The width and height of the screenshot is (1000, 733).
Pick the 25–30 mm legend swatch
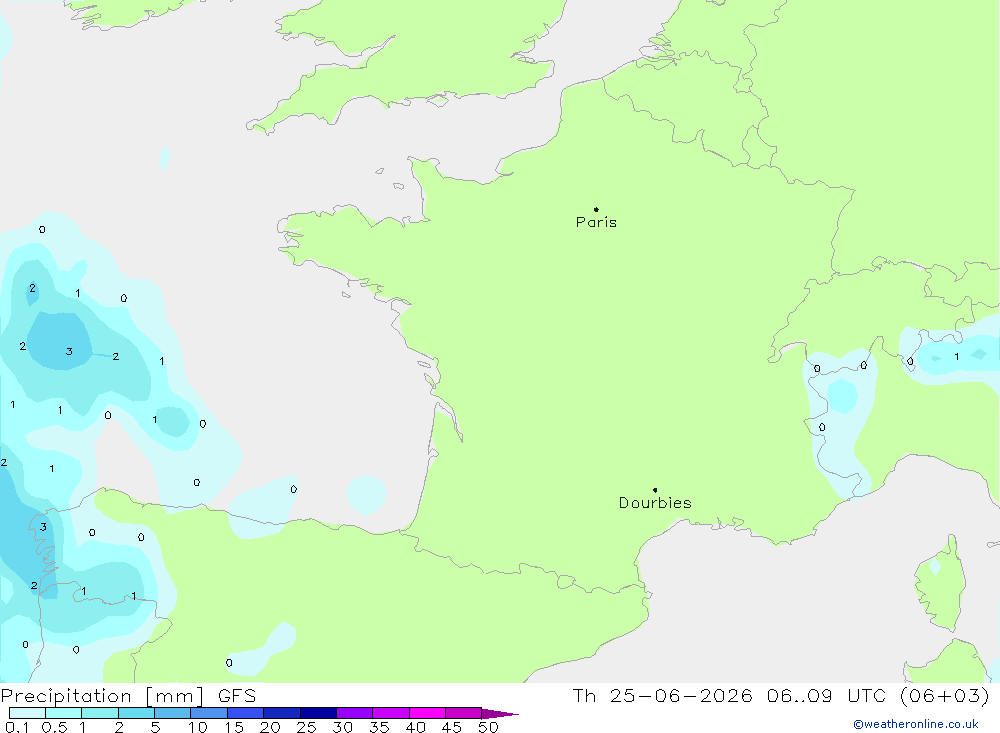tap(318, 713)
